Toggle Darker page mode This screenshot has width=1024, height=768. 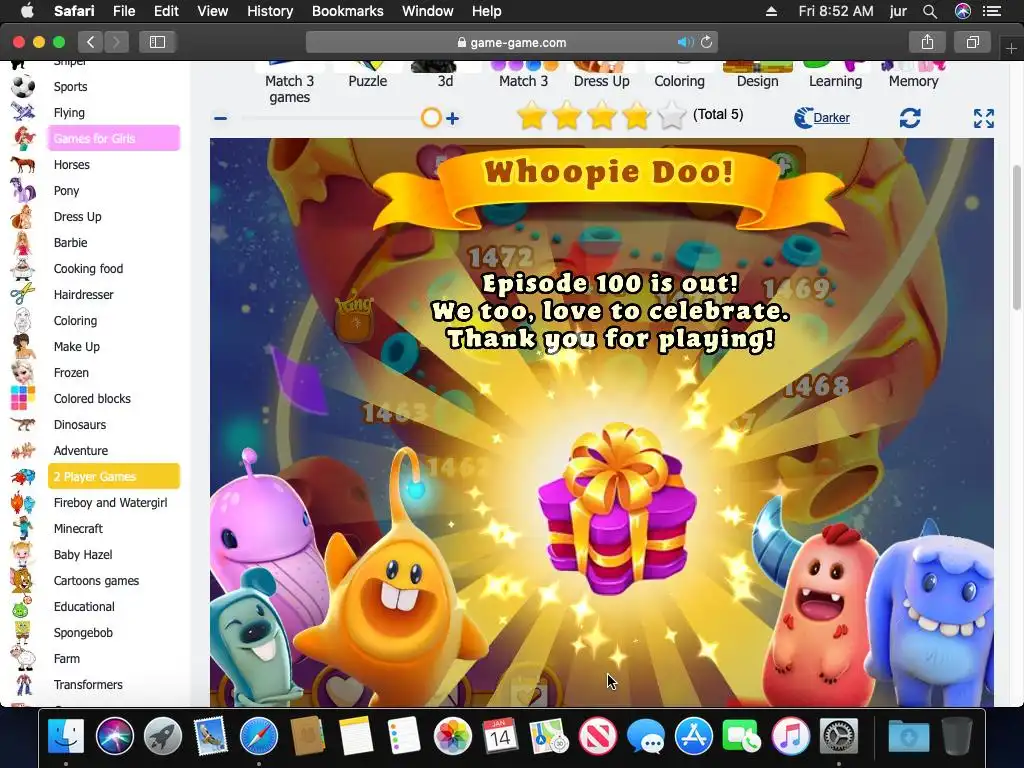pyautogui.click(x=822, y=118)
